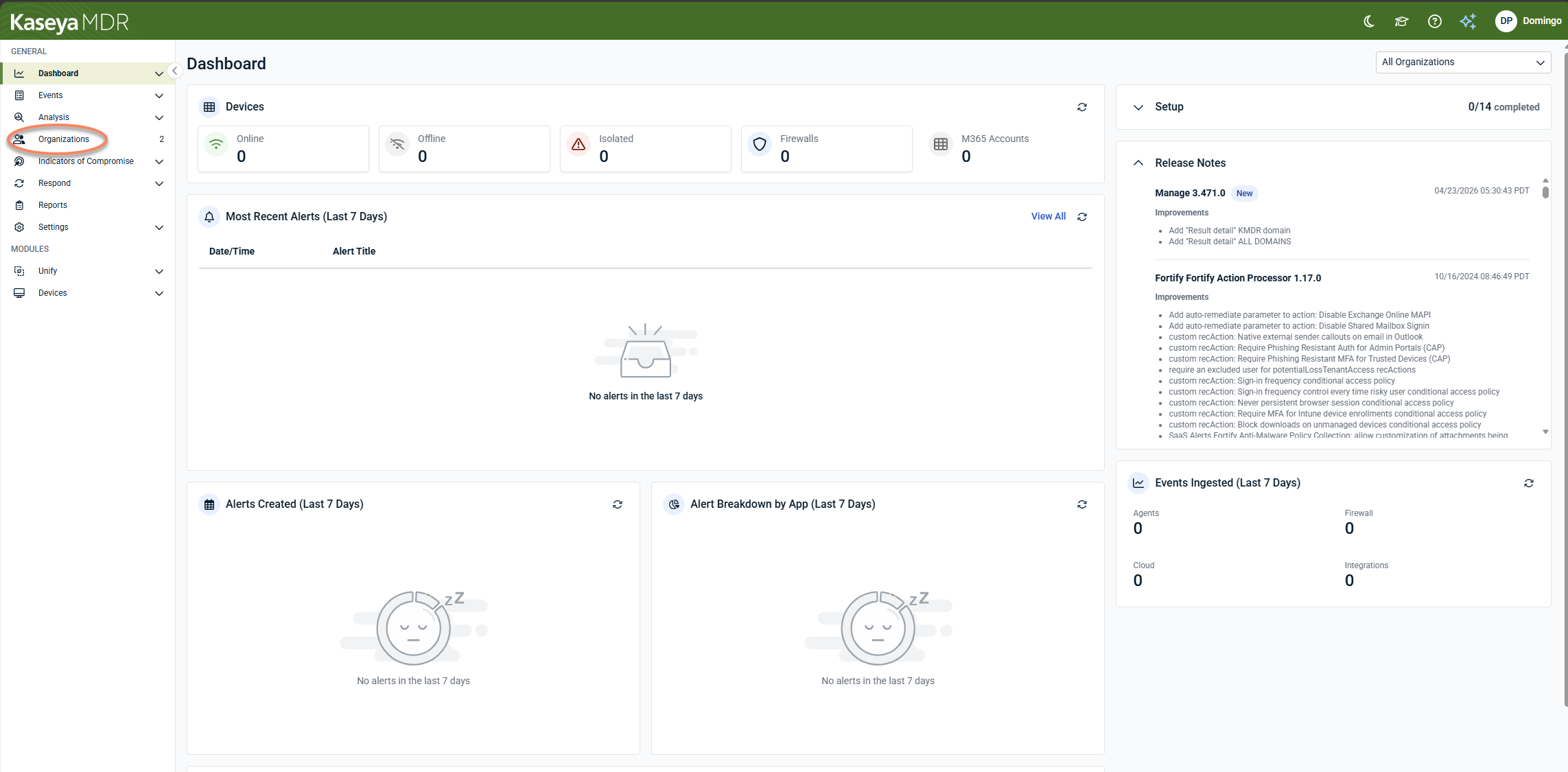This screenshot has width=1568, height=772.
Task: Open Dashboard in the sidebar
Action: click(58, 73)
